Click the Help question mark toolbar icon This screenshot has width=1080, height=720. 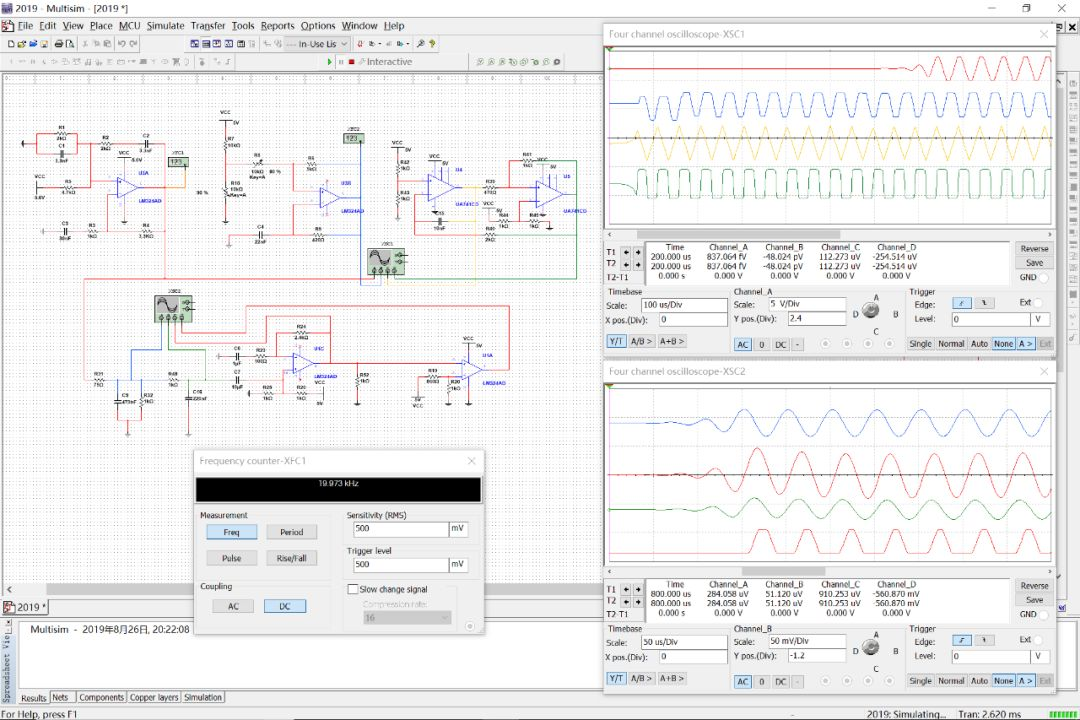click(434, 44)
